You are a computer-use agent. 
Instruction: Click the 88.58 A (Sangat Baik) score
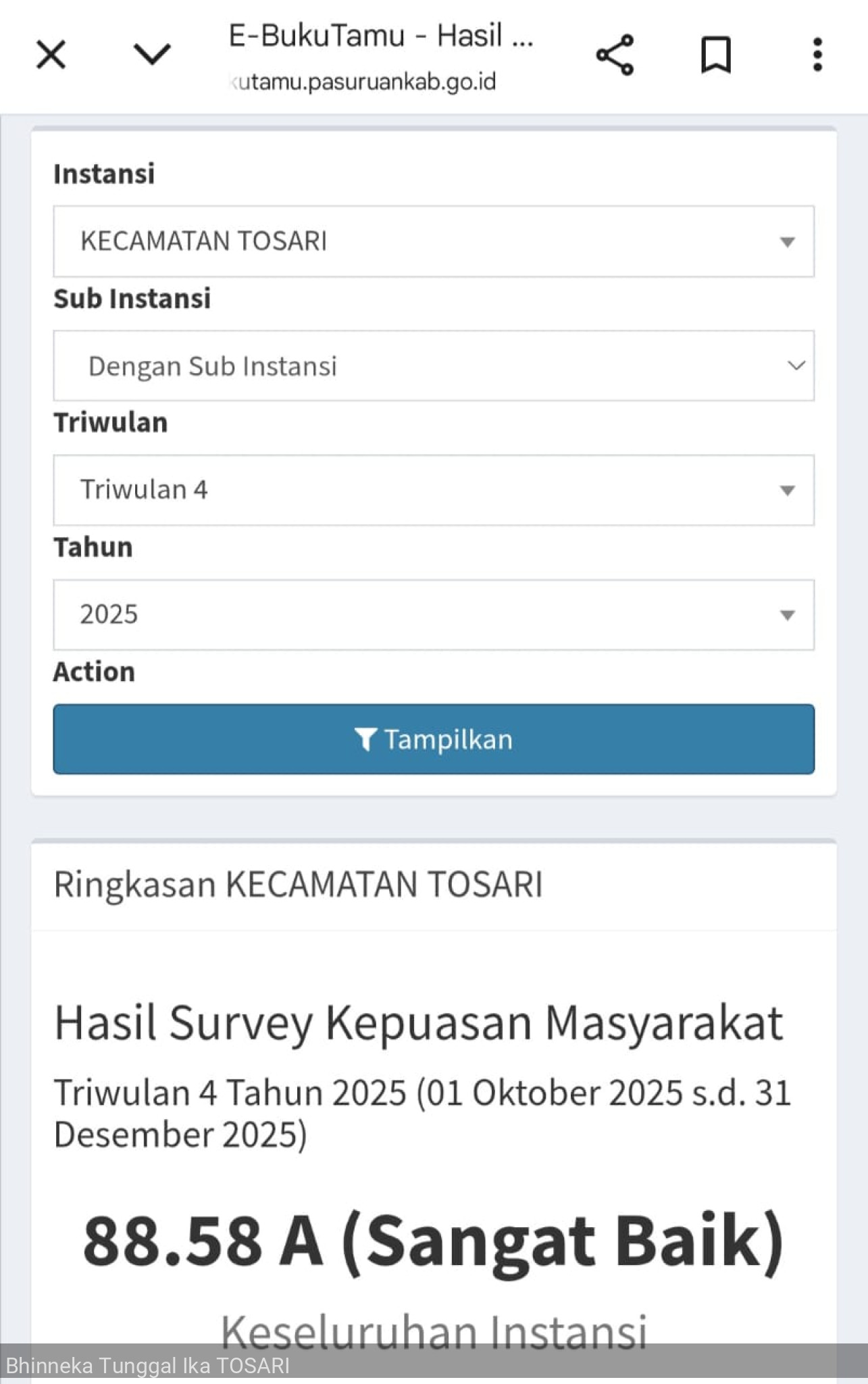coord(433,1241)
